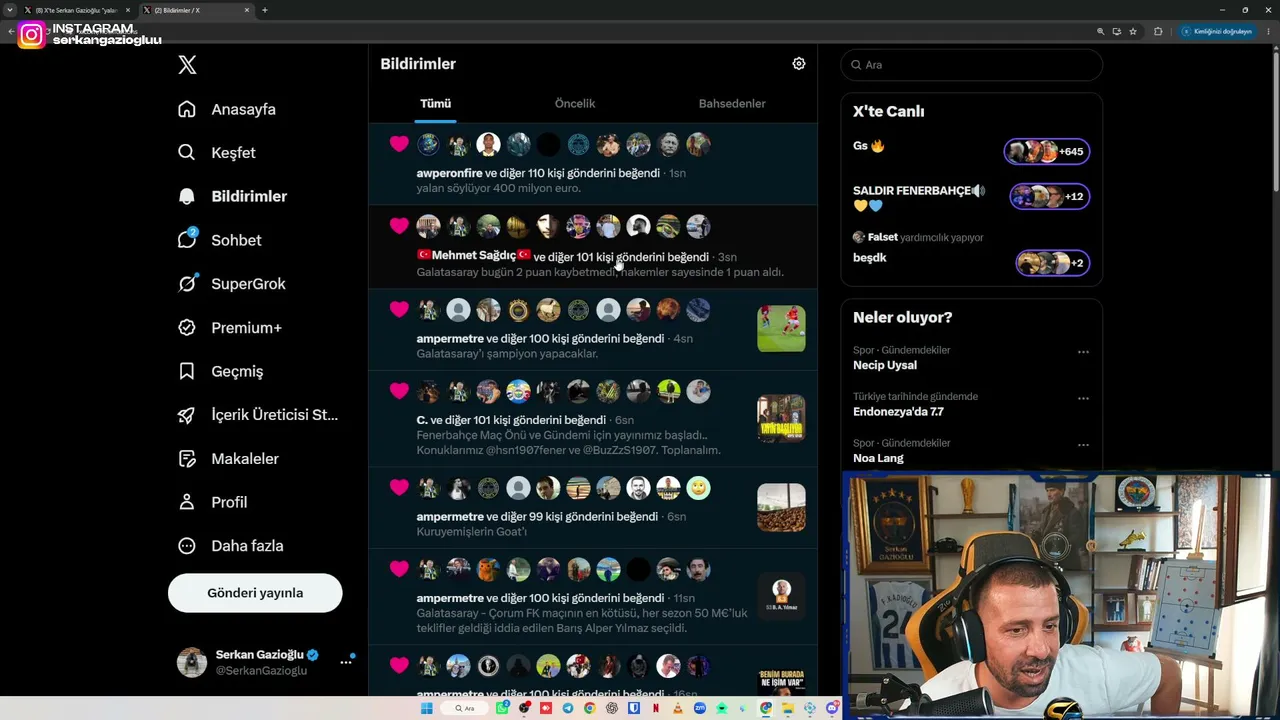Open the awperonfire profile link
Screen dimensions: 1280x720
coord(449,173)
